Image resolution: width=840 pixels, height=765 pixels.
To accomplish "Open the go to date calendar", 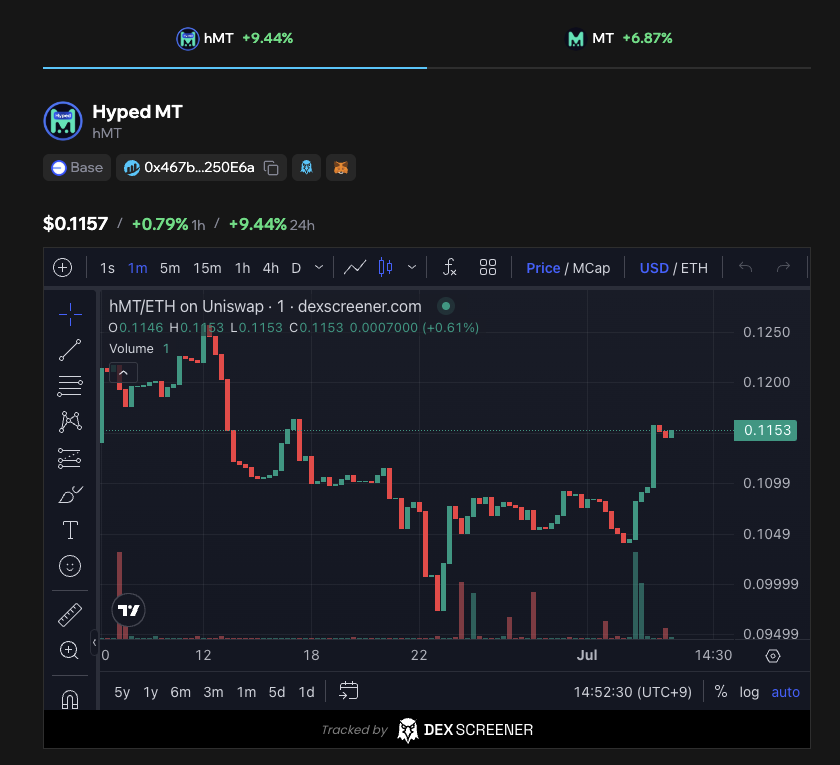I will tap(348, 691).
